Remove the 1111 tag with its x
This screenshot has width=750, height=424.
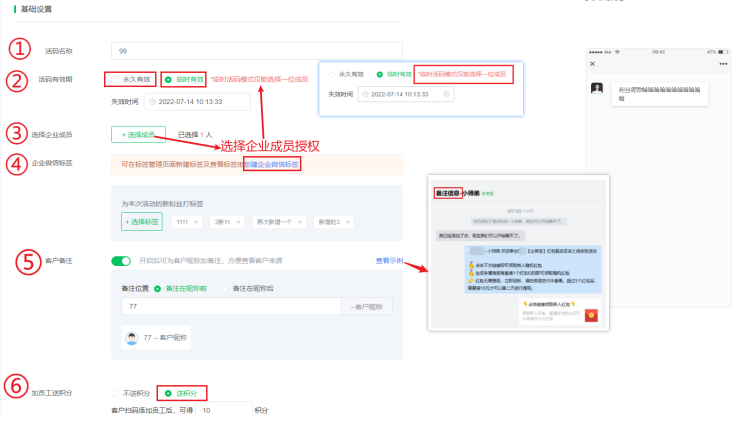[x=196, y=222]
